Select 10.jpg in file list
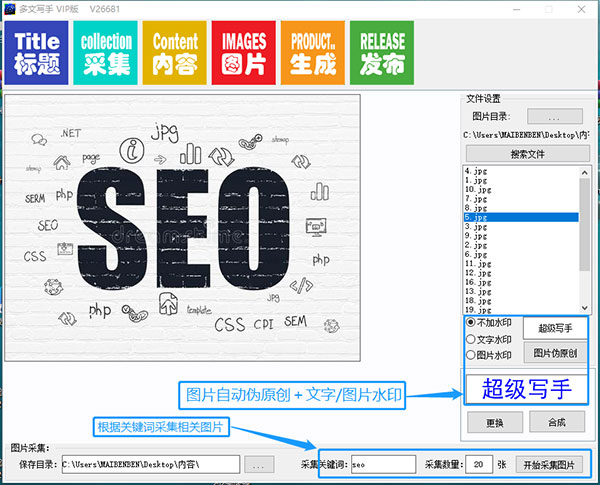The height and width of the screenshot is (485, 600). (521, 189)
